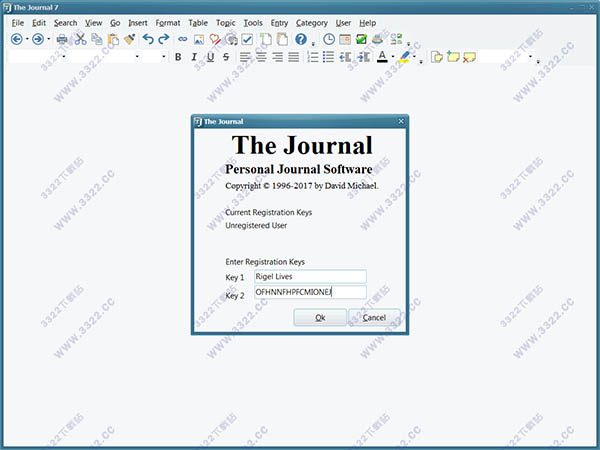Insert a picture icon
Screen dimensions: 600x450
[199, 39]
